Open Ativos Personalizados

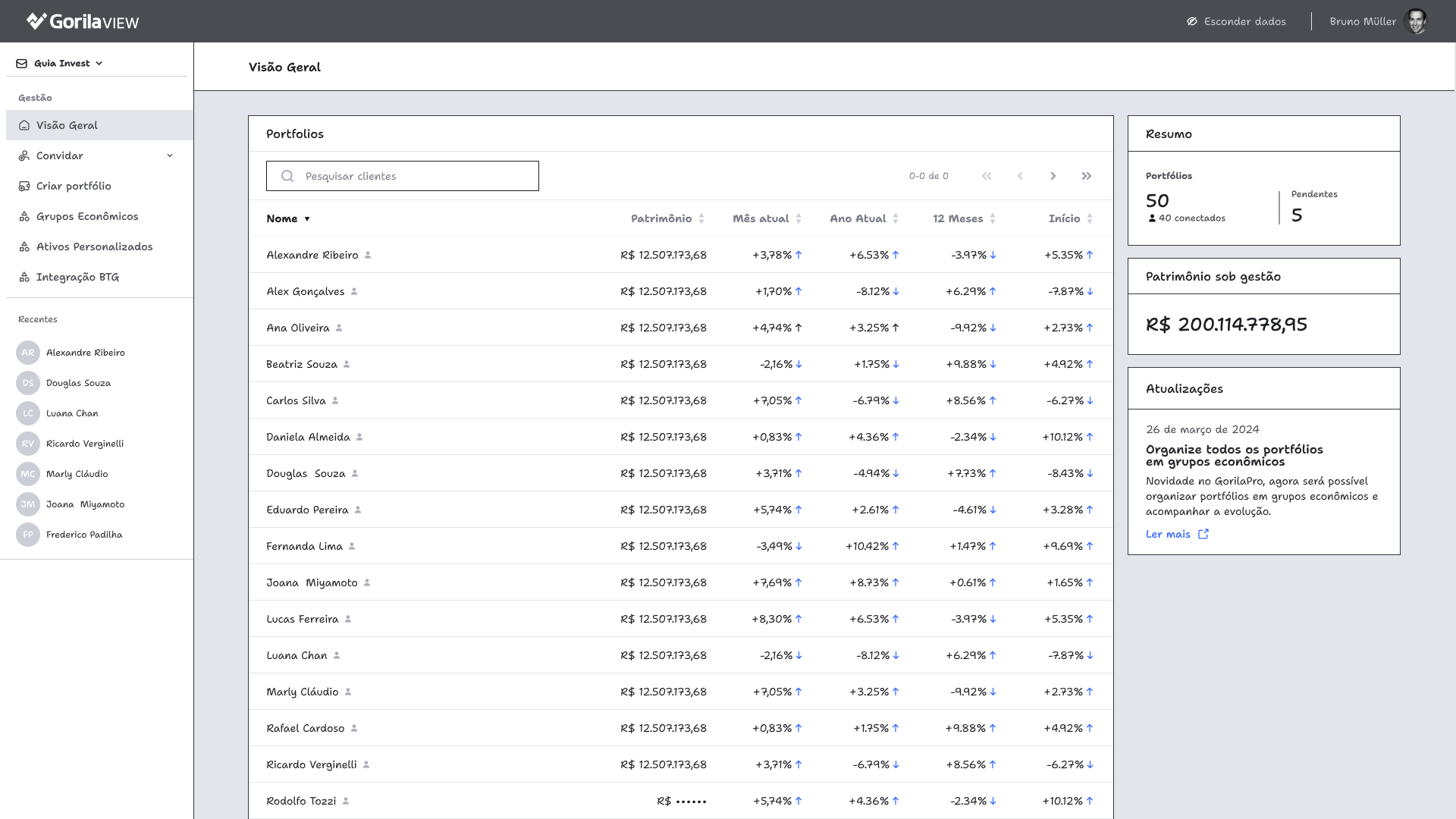point(95,246)
